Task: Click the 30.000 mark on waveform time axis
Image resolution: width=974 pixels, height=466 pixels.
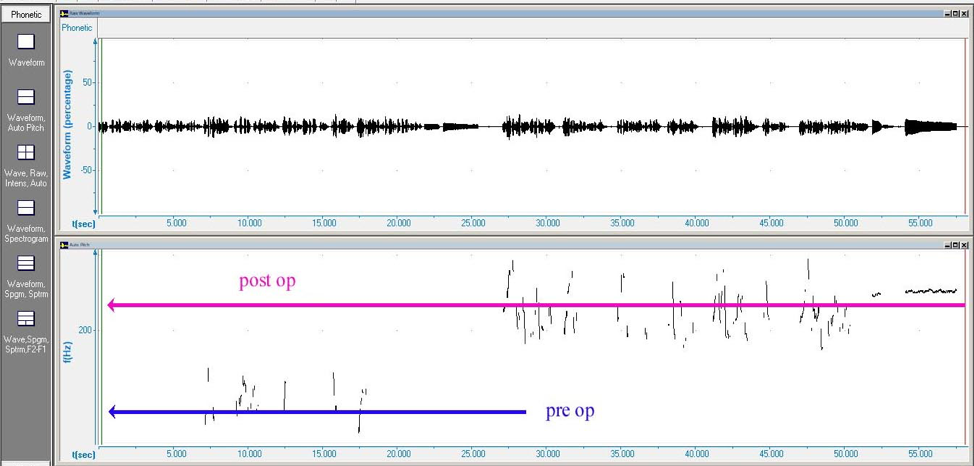Action: [x=547, y=223]
